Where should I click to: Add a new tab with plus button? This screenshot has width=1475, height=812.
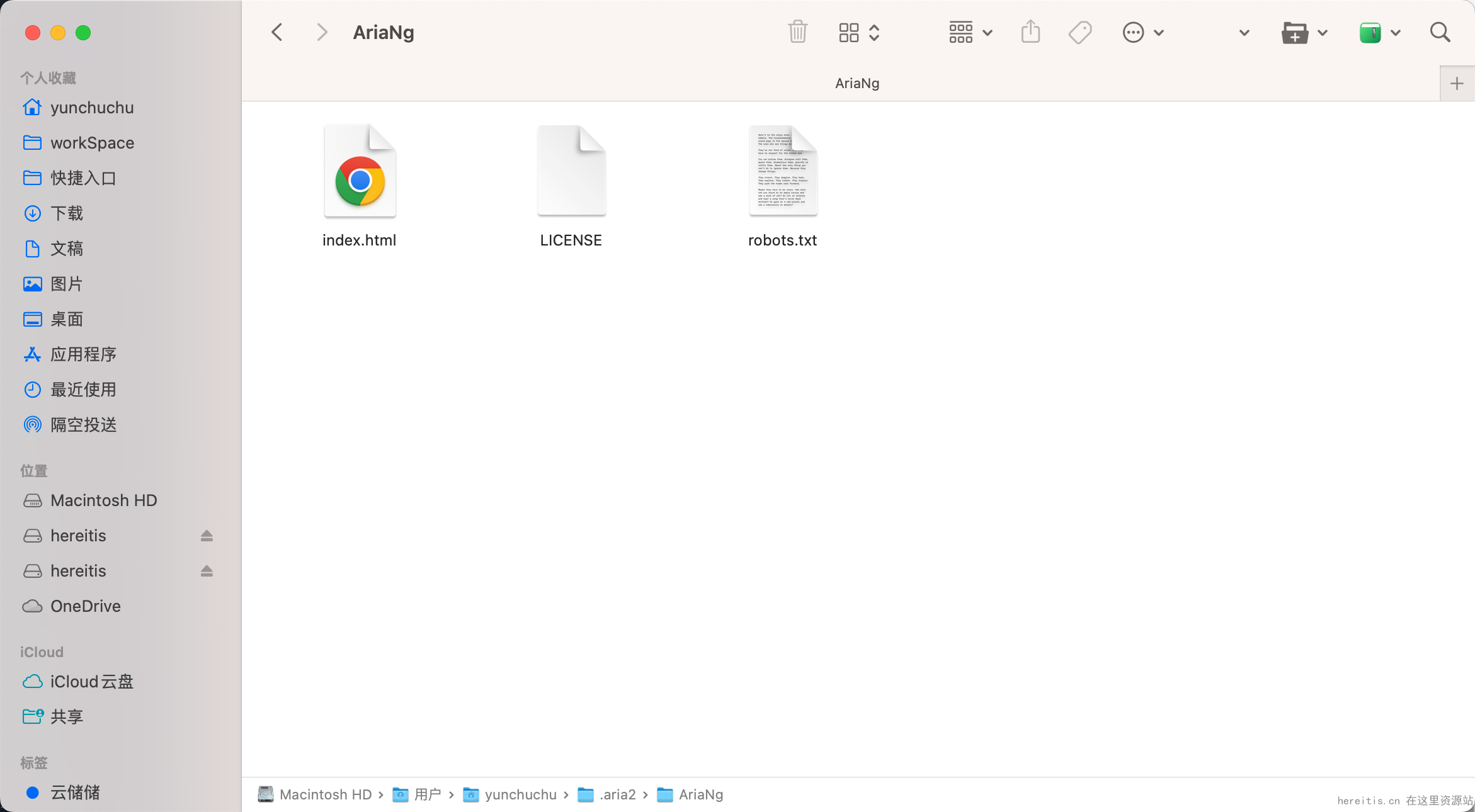1457,83
